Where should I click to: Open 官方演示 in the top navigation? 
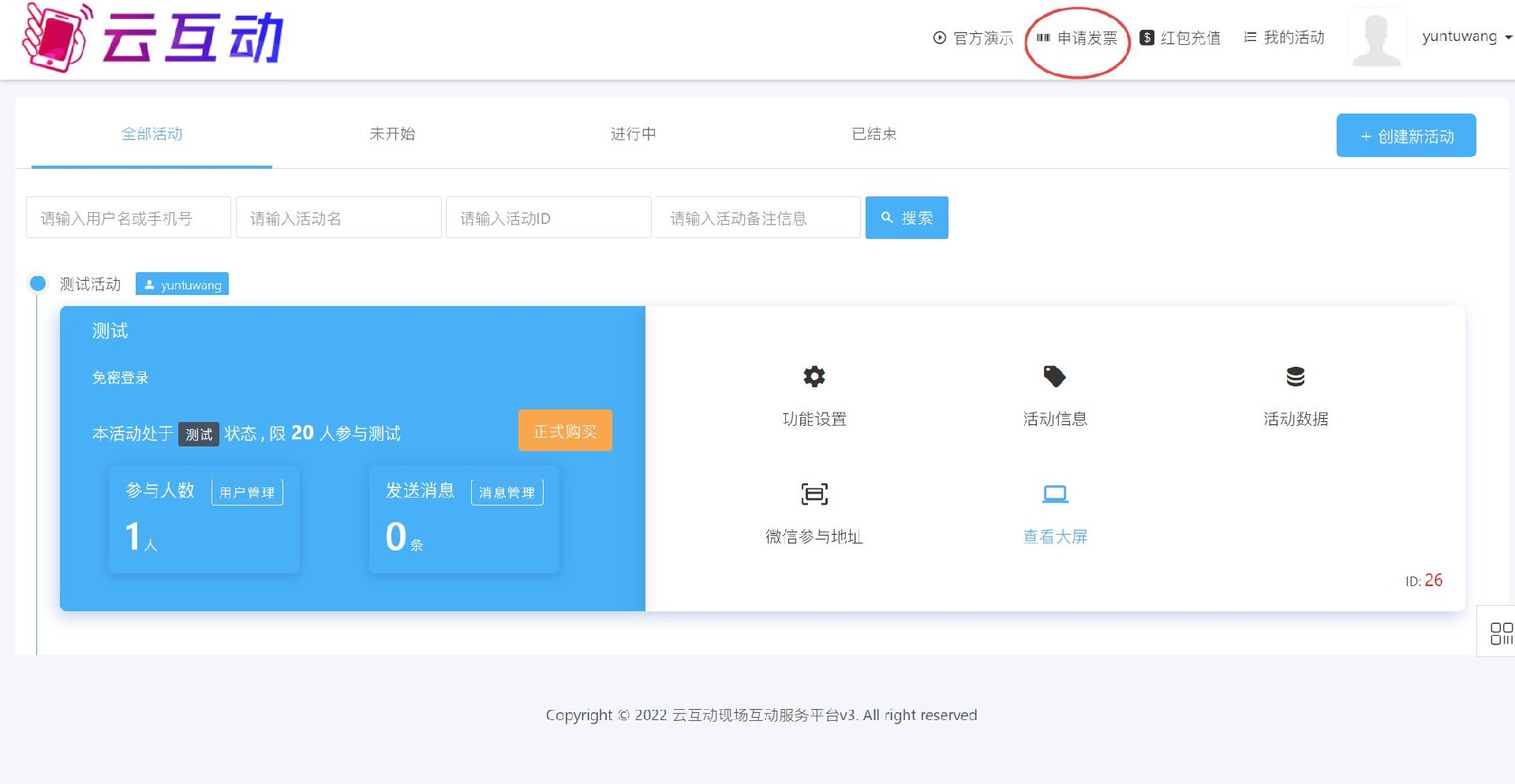tap(973, 38)
